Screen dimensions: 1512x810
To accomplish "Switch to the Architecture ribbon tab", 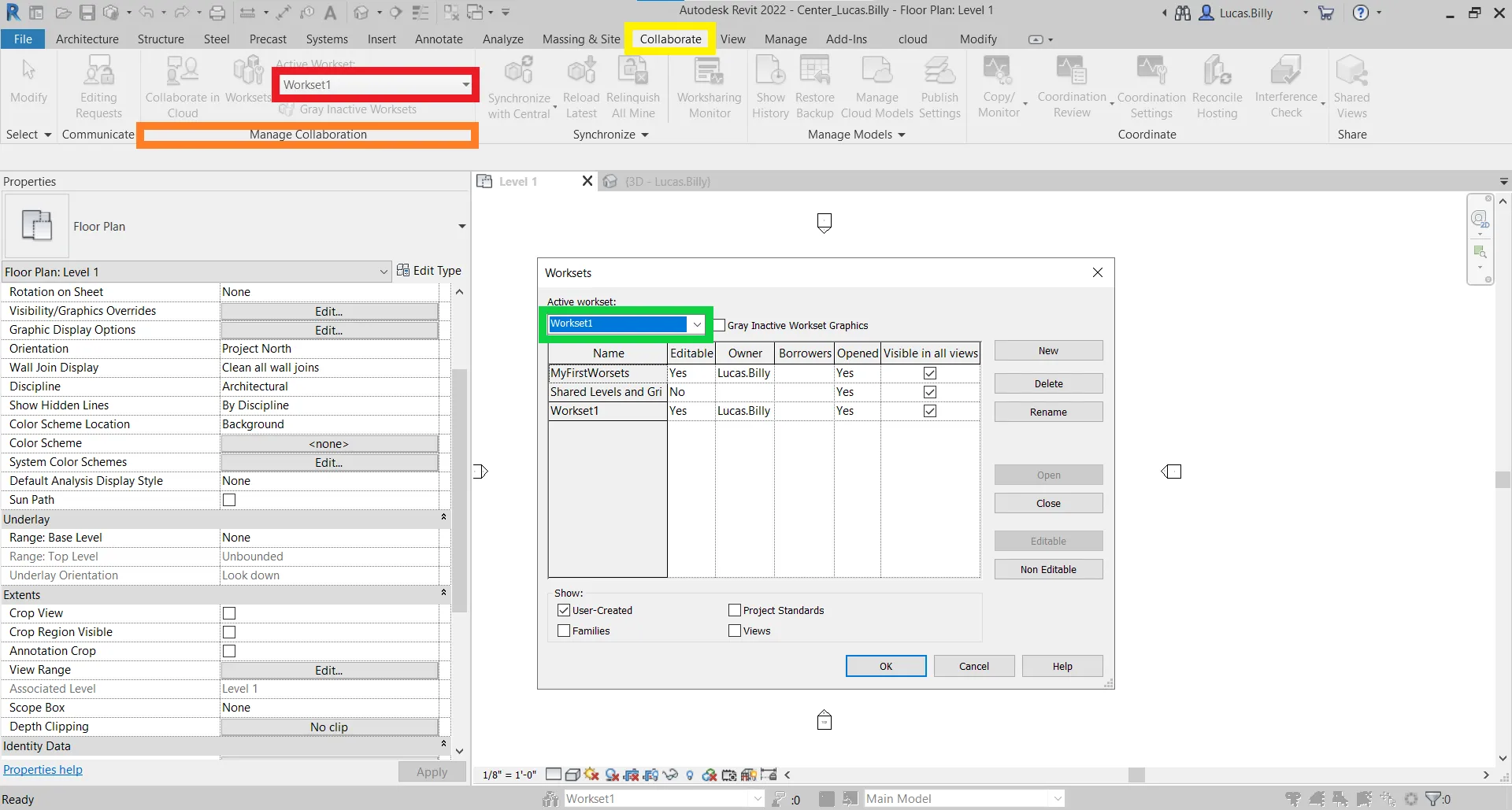I will click(x=87, y=39).
